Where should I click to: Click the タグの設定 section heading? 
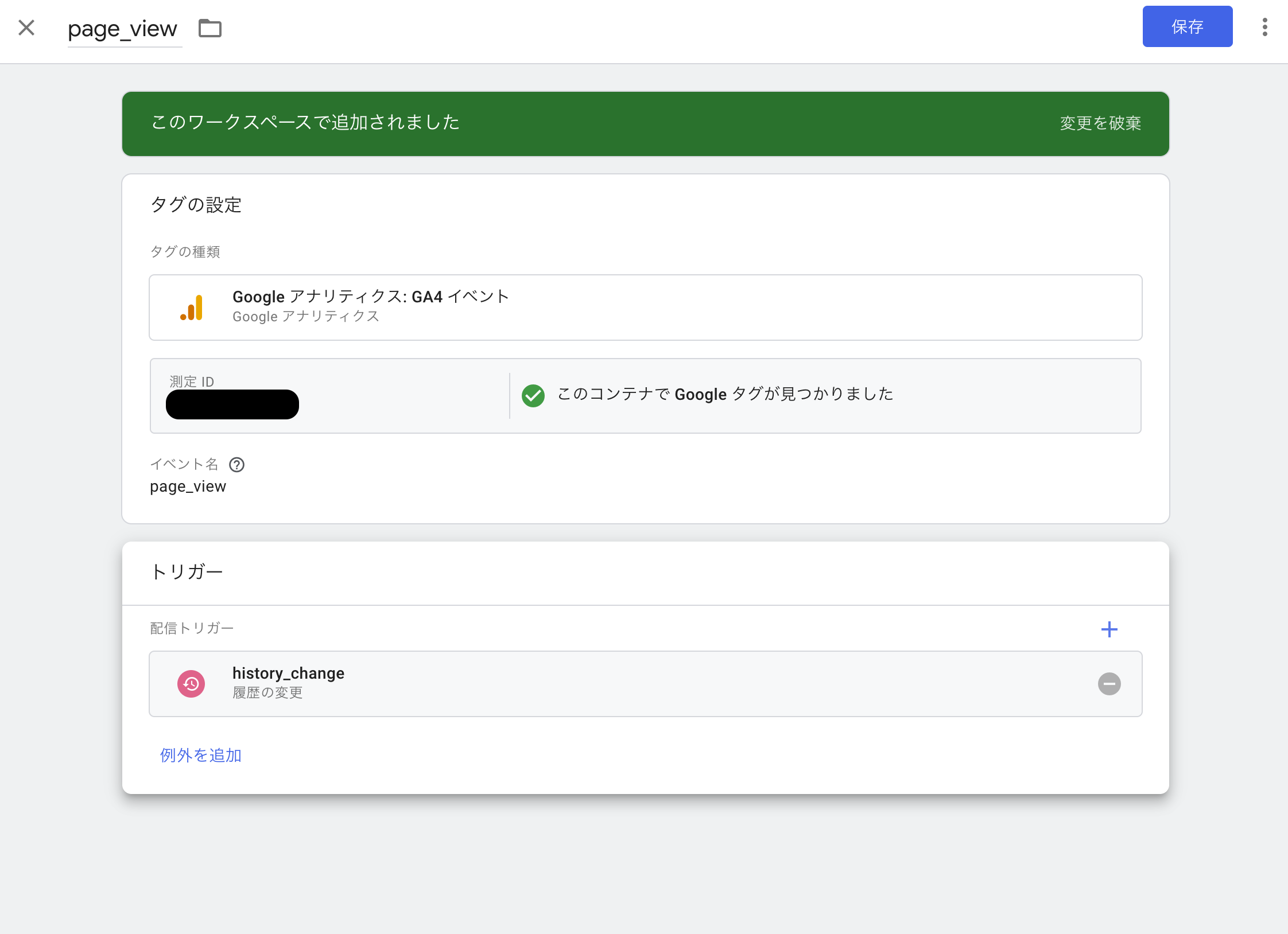pos(196,205)
